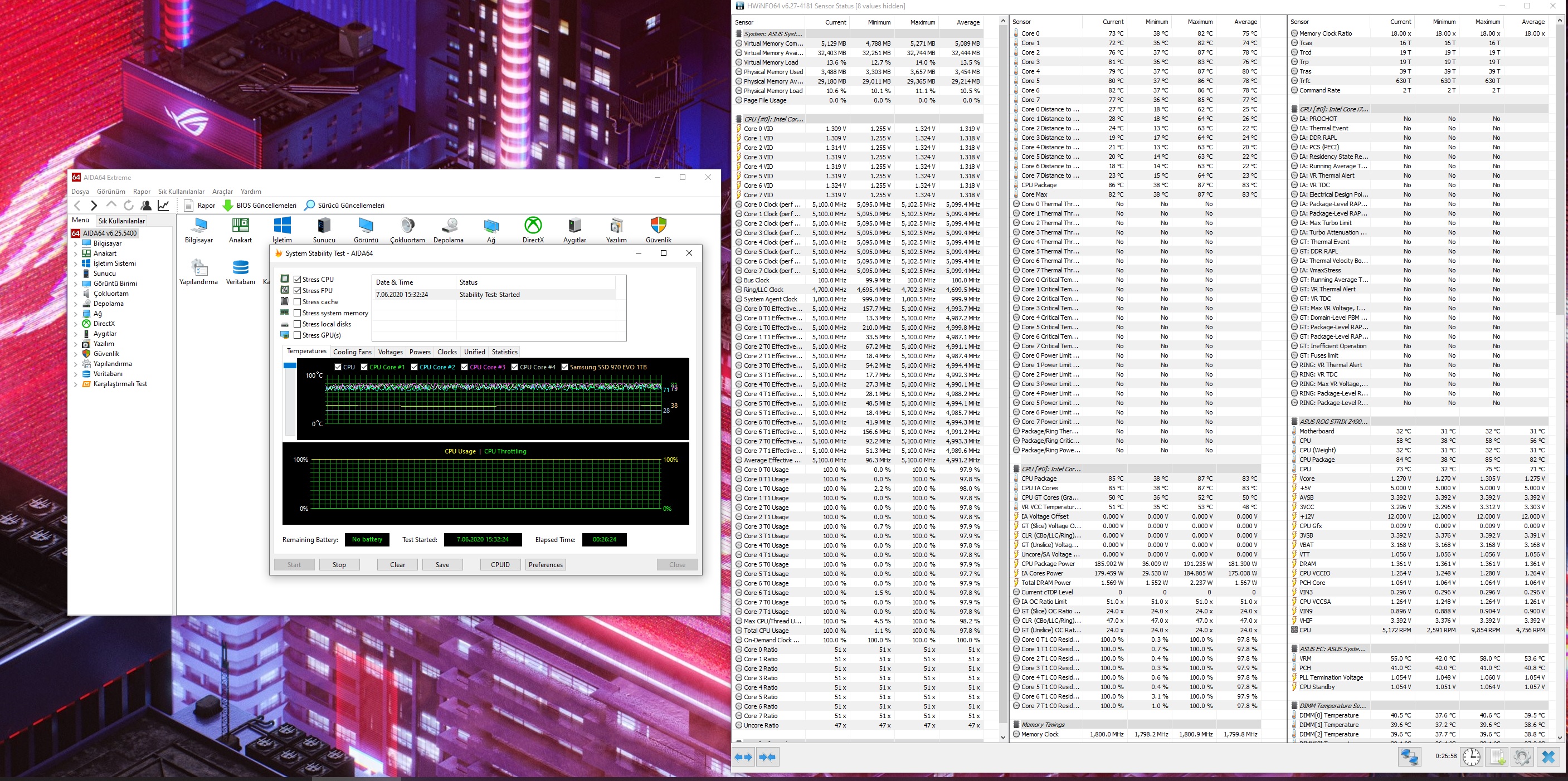
Task: Toggle Samsung SSD 970 EVO graph checkbox
Action: [x=565, y=367]
